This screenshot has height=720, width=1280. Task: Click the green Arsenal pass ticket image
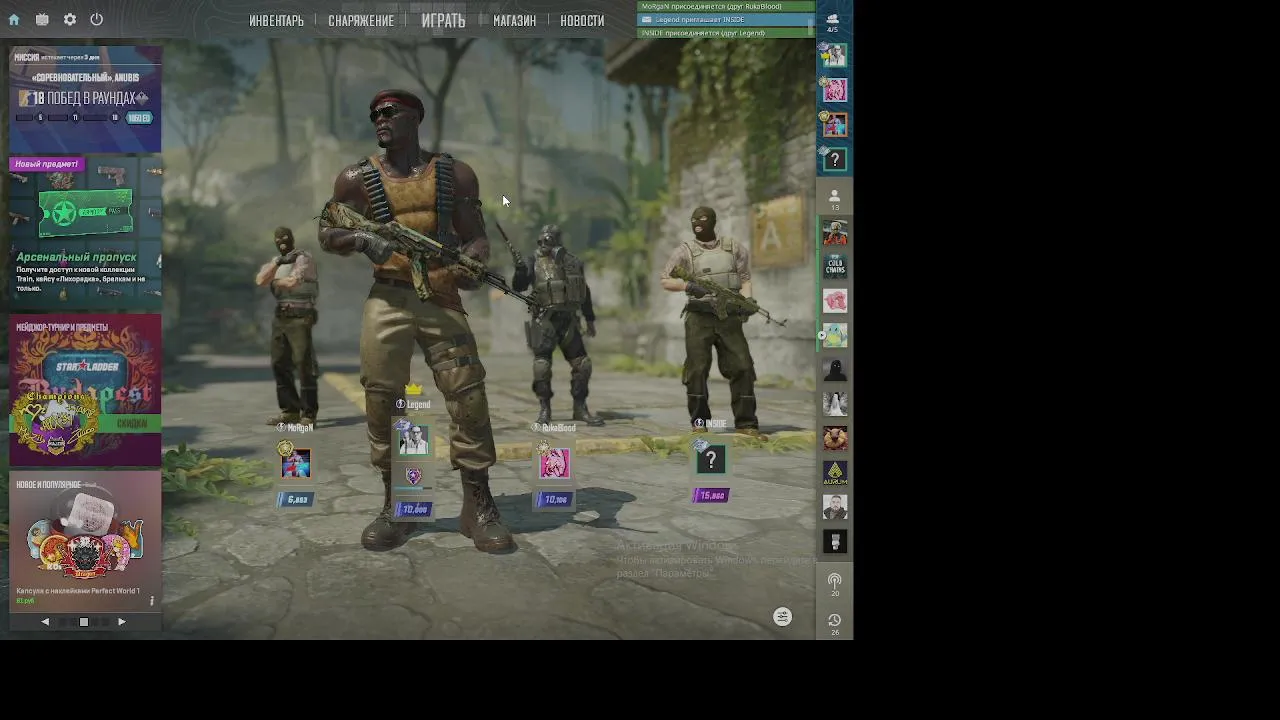pos(85,213)
